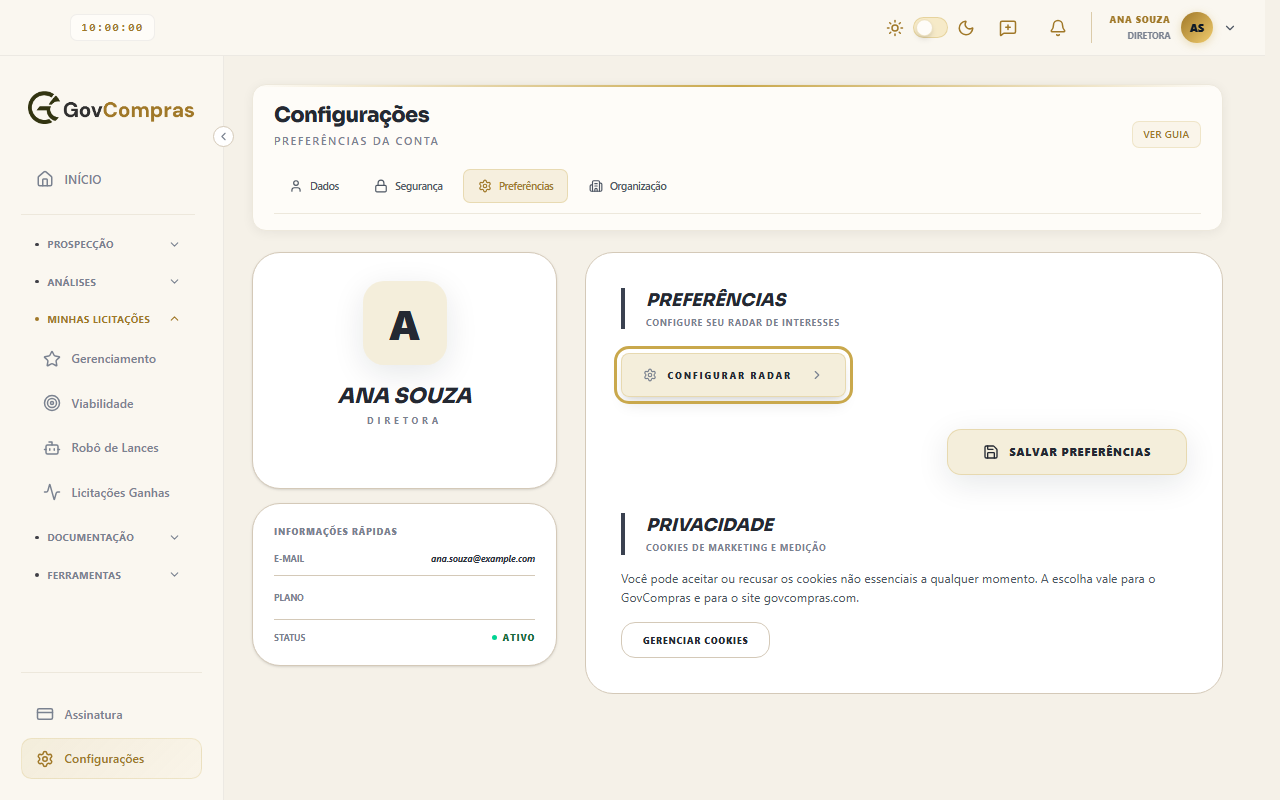The image size is (1280, 800).
Task: Open the user account dropdown chevron
Action: (x=1230, y=28)
